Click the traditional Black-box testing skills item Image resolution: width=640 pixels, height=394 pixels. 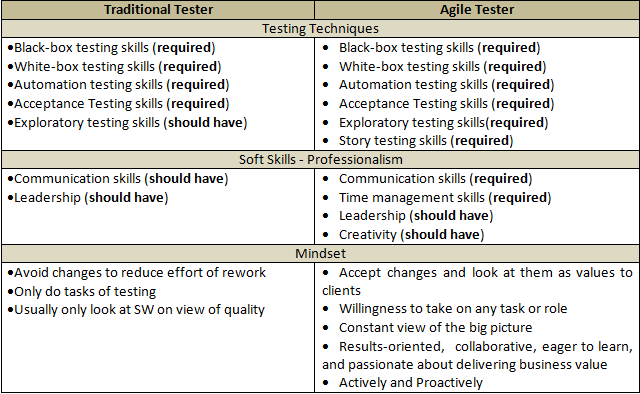111,48
